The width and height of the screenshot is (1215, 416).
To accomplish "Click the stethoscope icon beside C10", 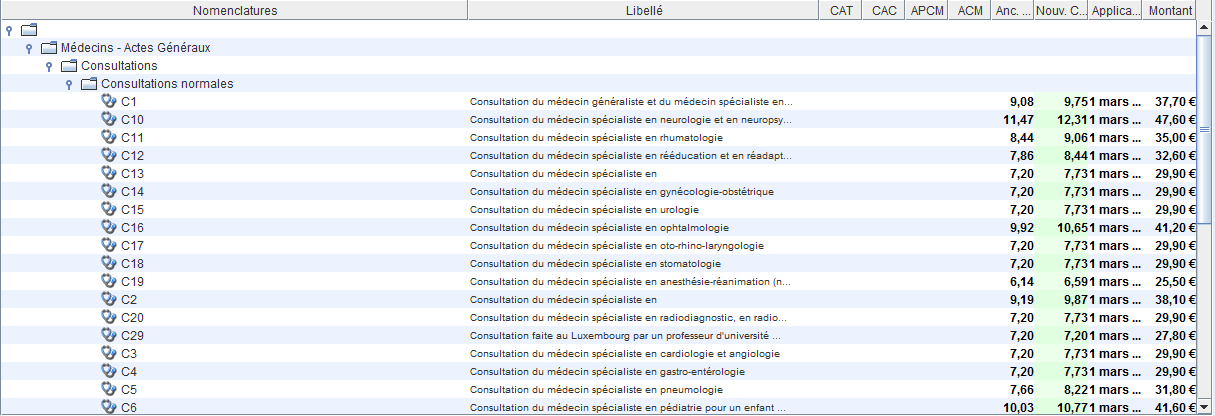I will (x=109, y=119).
